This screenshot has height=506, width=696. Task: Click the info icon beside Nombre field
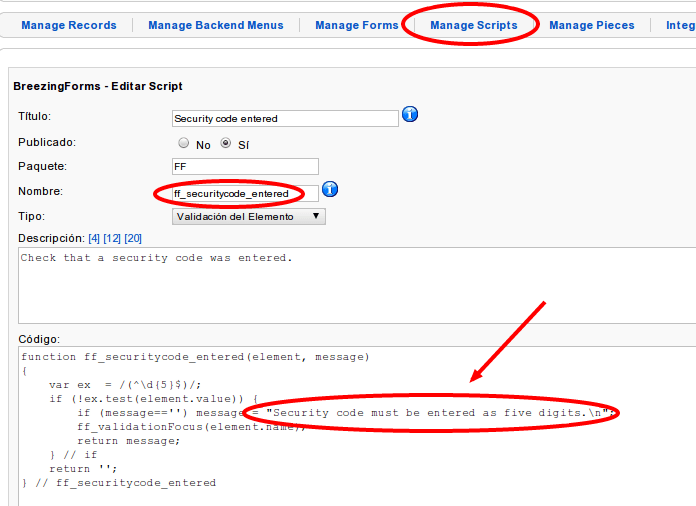coord(330,190)
